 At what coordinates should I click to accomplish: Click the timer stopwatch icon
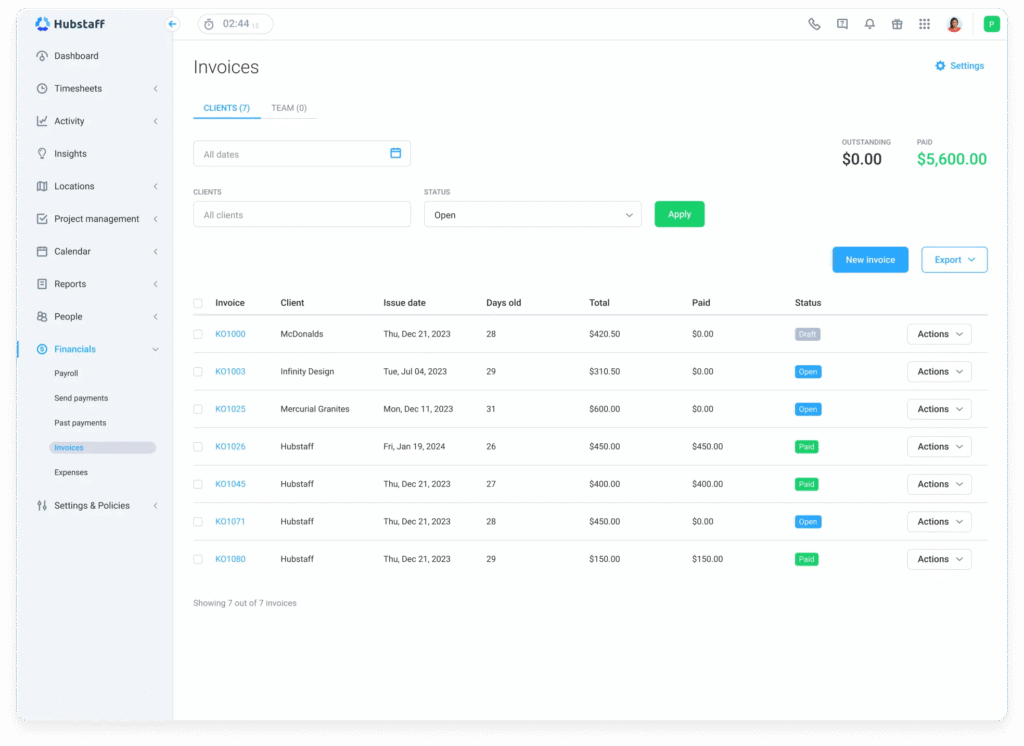coord(209,24)
